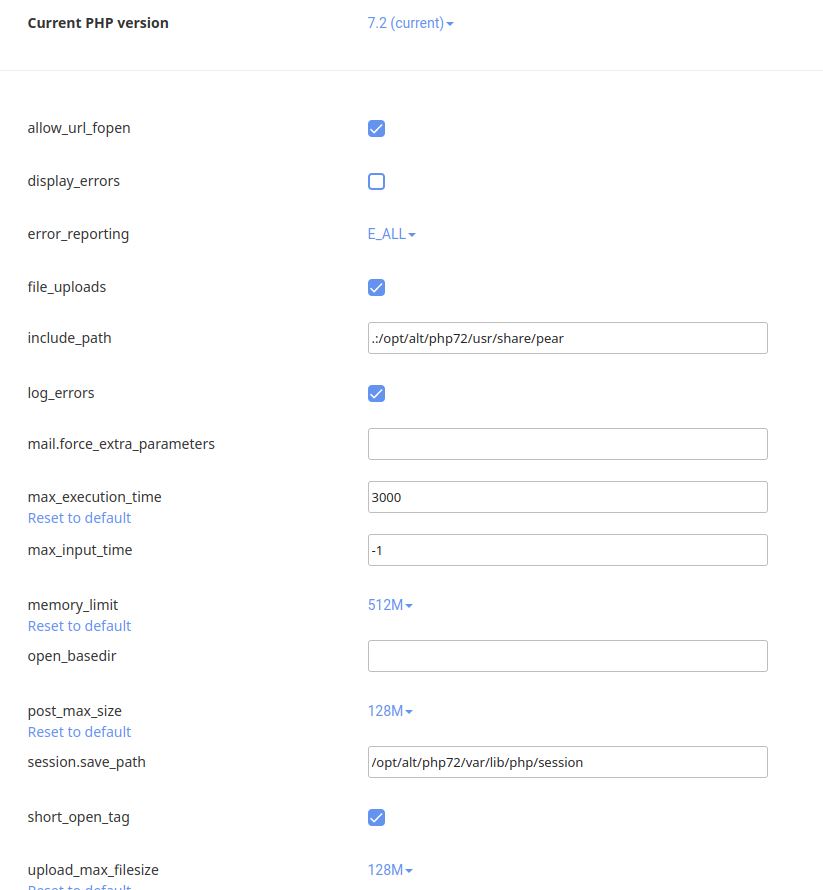Expand the post_max_size 128M dropdown

390,711
